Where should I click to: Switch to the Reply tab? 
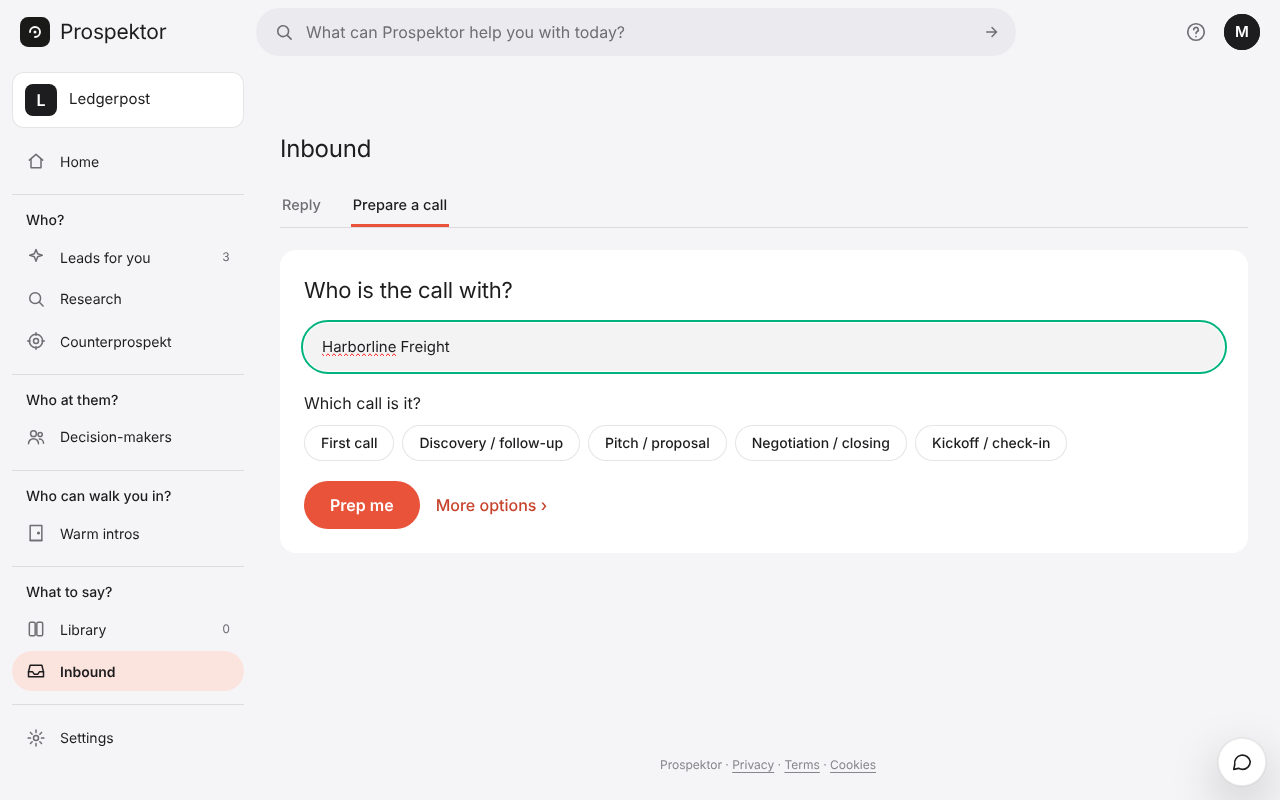[x=301, y=205]
